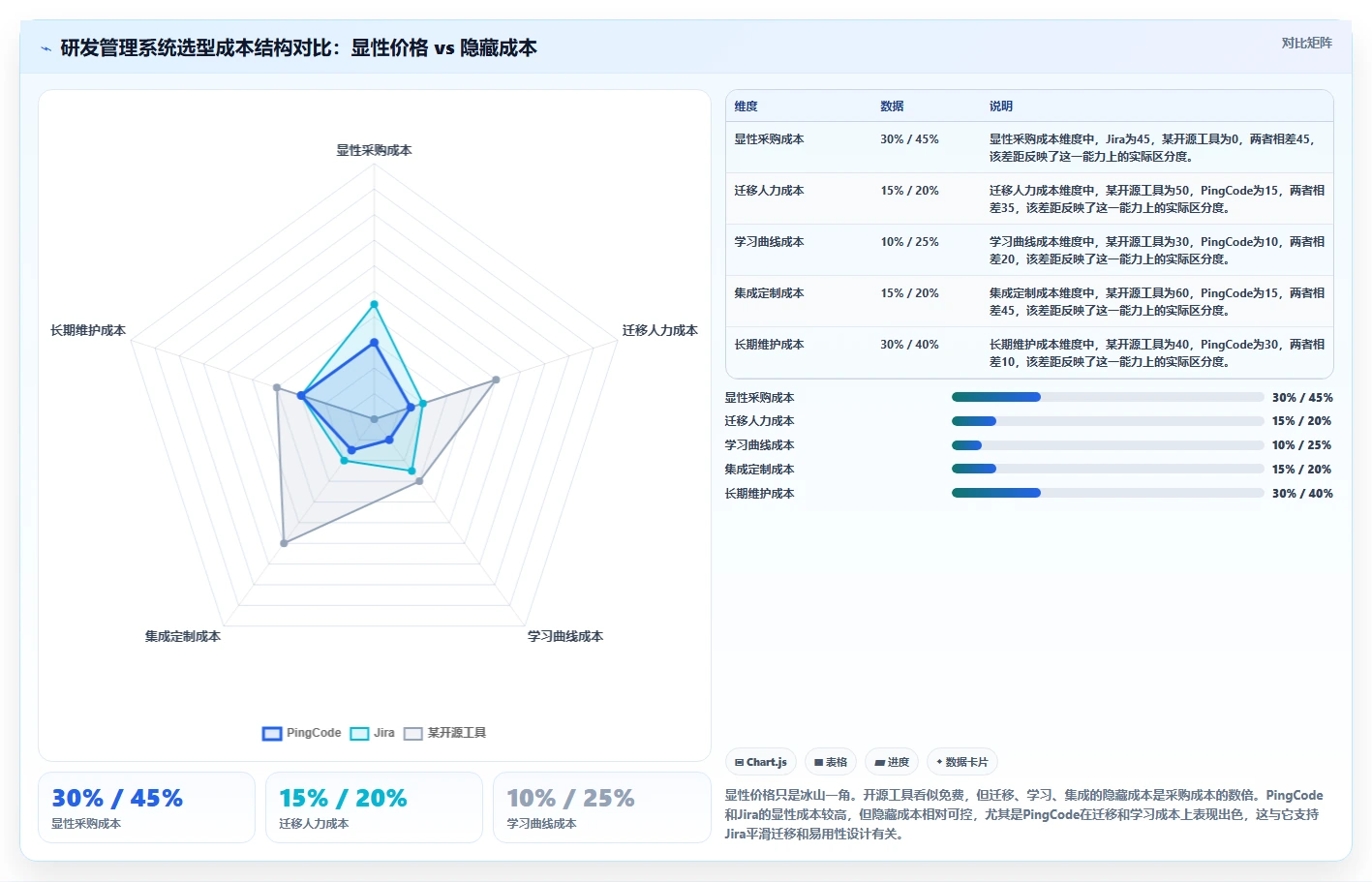The height and width of the screenshot is (882, 1372).
Task: Click the 进度 tag chip
Action: (x=892, y=762)
